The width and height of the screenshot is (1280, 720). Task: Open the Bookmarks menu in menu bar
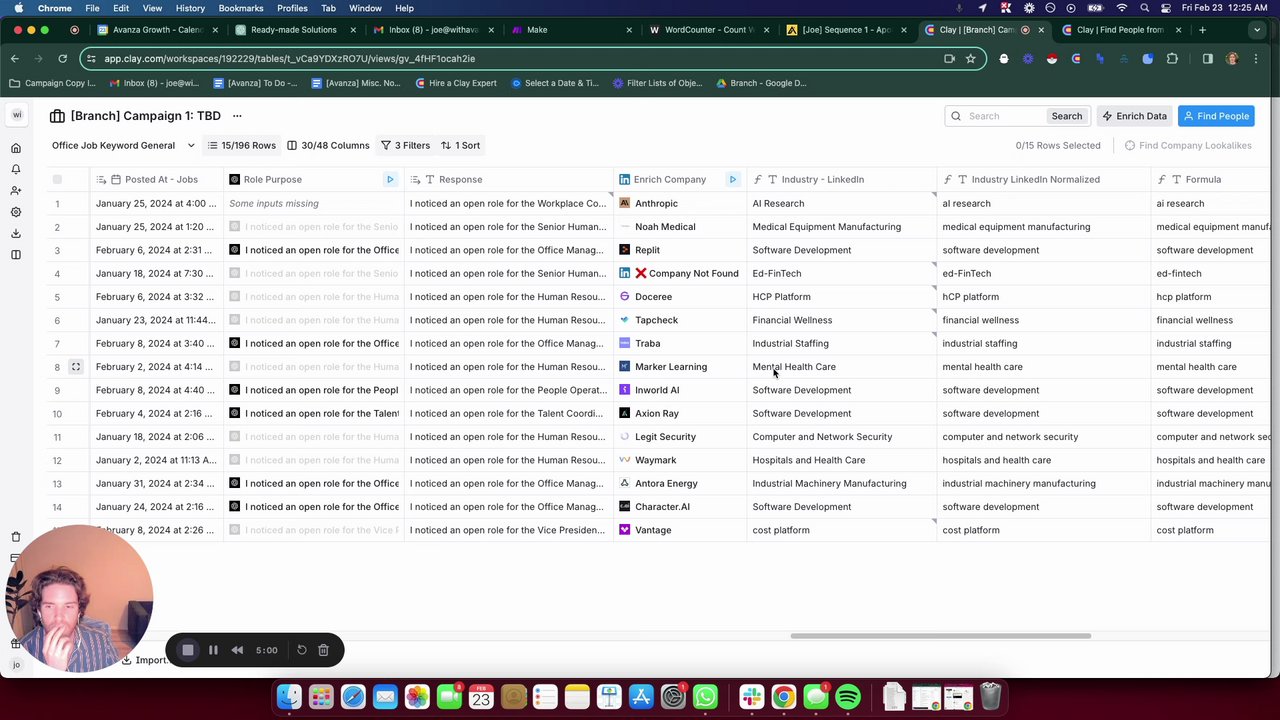[240, 8]
